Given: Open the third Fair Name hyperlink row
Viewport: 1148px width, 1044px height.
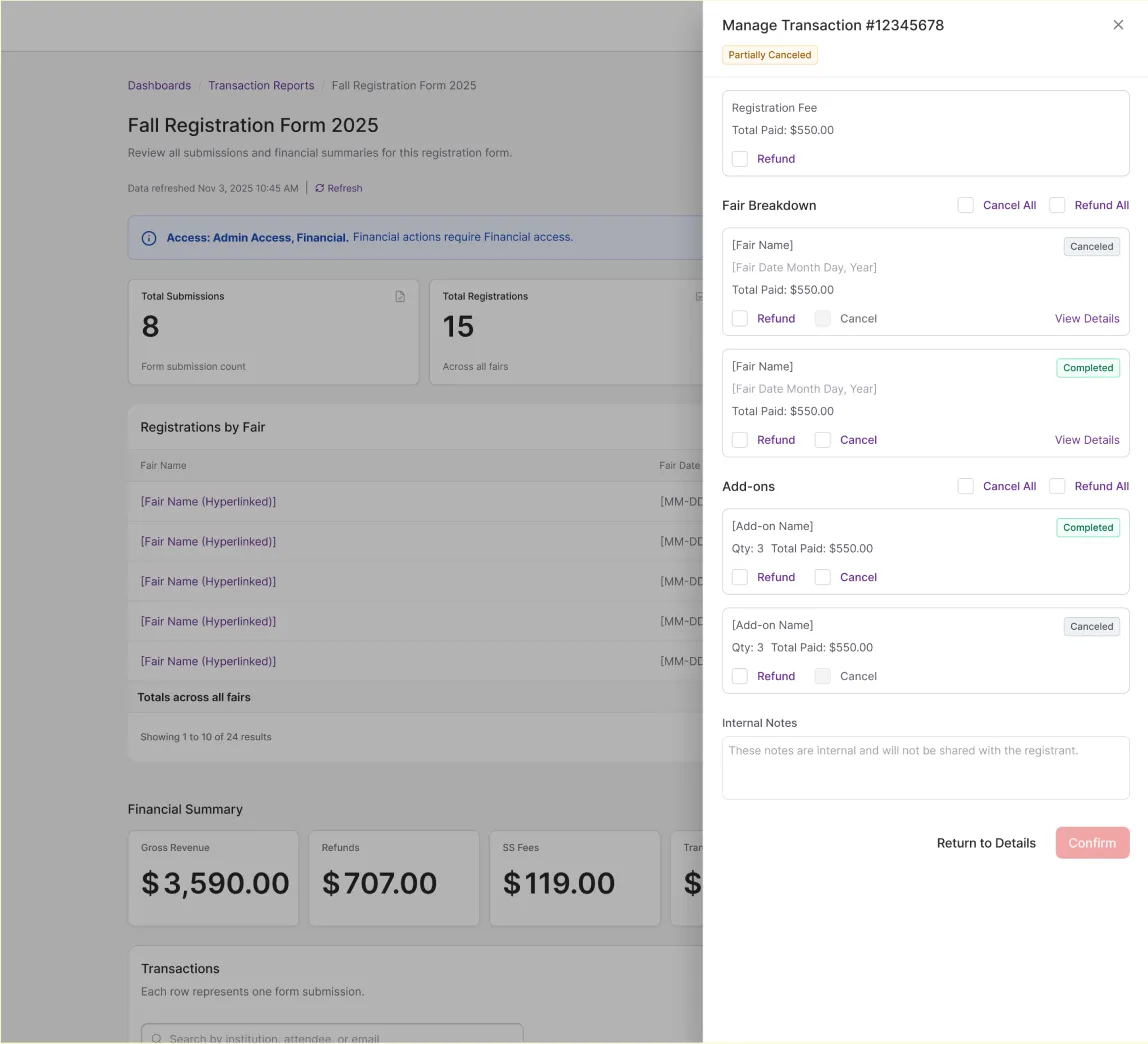Looking at the screenshot, I should (x=208, y=581).
